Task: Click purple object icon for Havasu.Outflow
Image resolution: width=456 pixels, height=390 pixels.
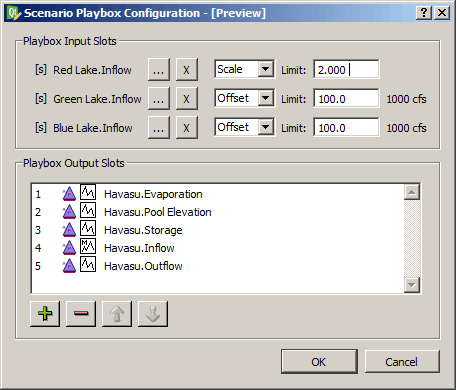Action: point(69,266)
